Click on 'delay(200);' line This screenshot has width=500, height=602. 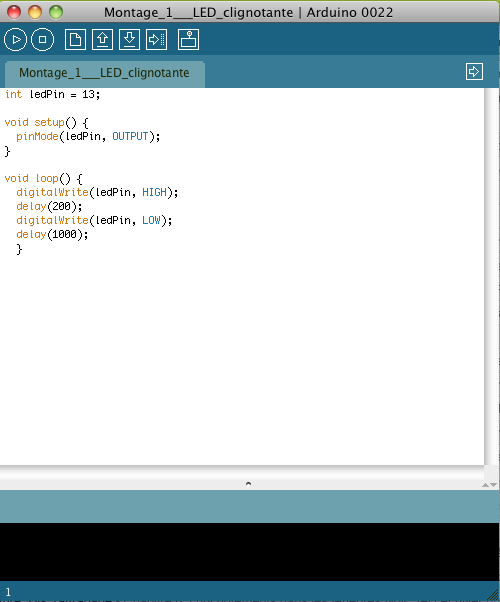click(49, 207)
